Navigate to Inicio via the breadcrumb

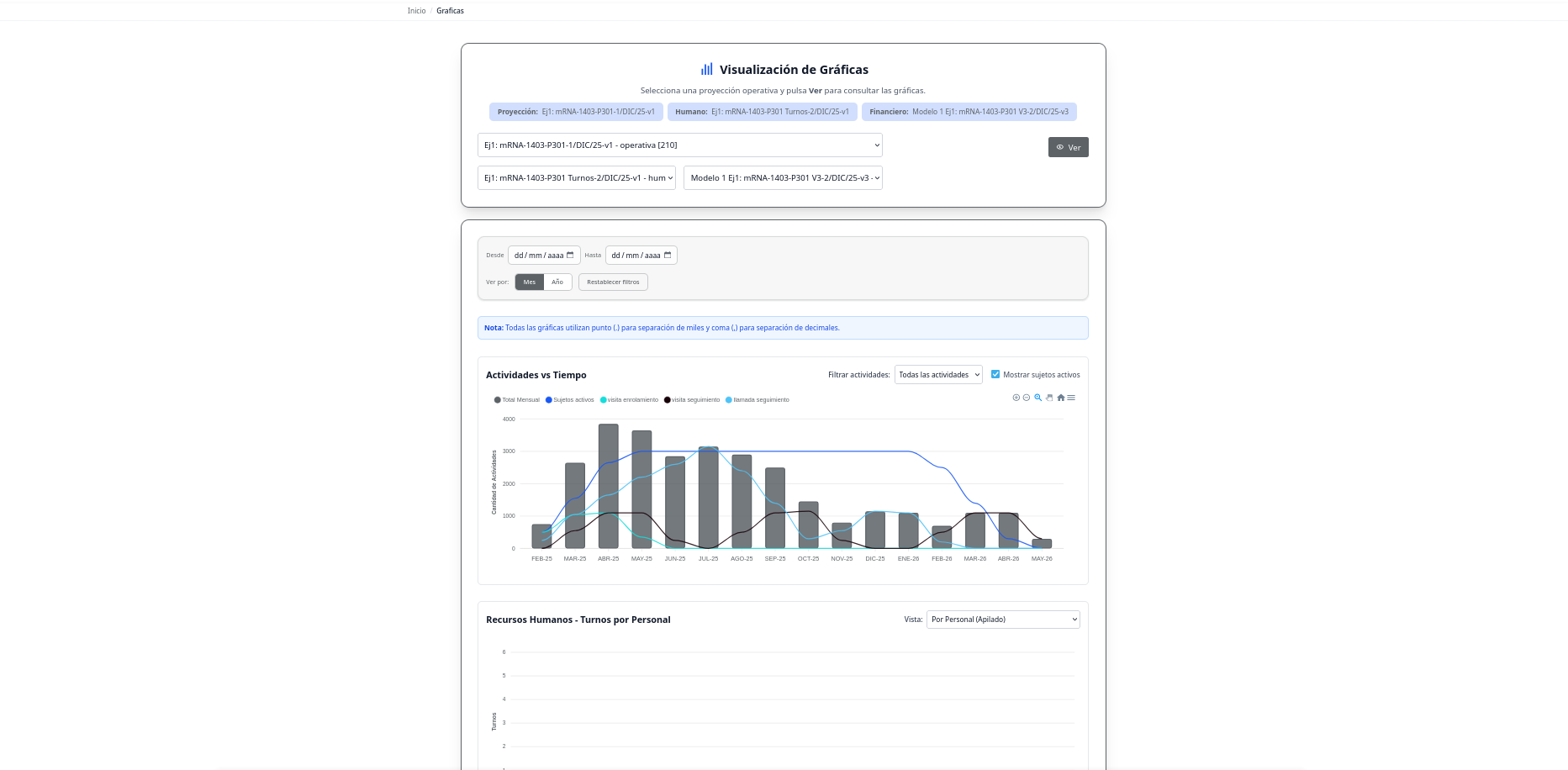(415, 10)
